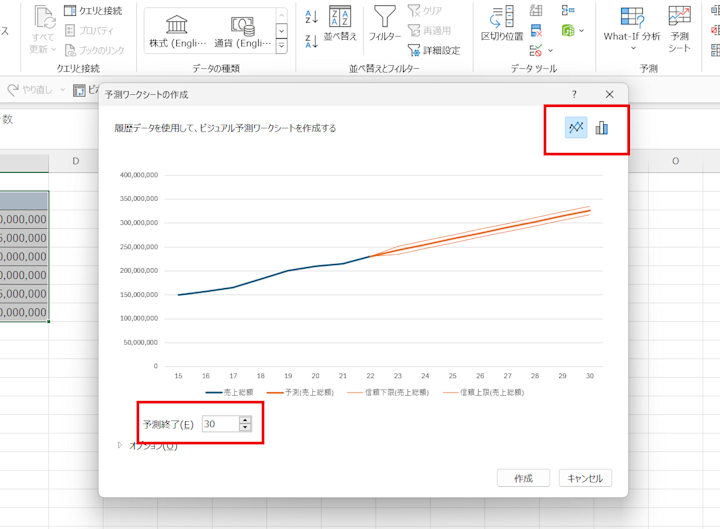Click the Data Model green icon
This screenshot has height=529, width=720.
(x=568, y=30)
